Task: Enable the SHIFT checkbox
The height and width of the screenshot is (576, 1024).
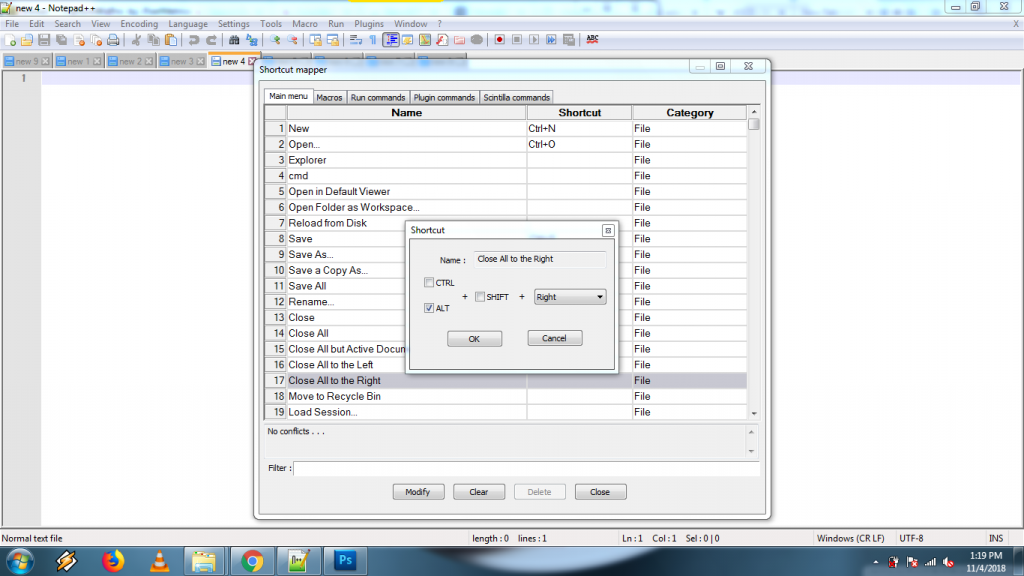Action: [480, 296]
